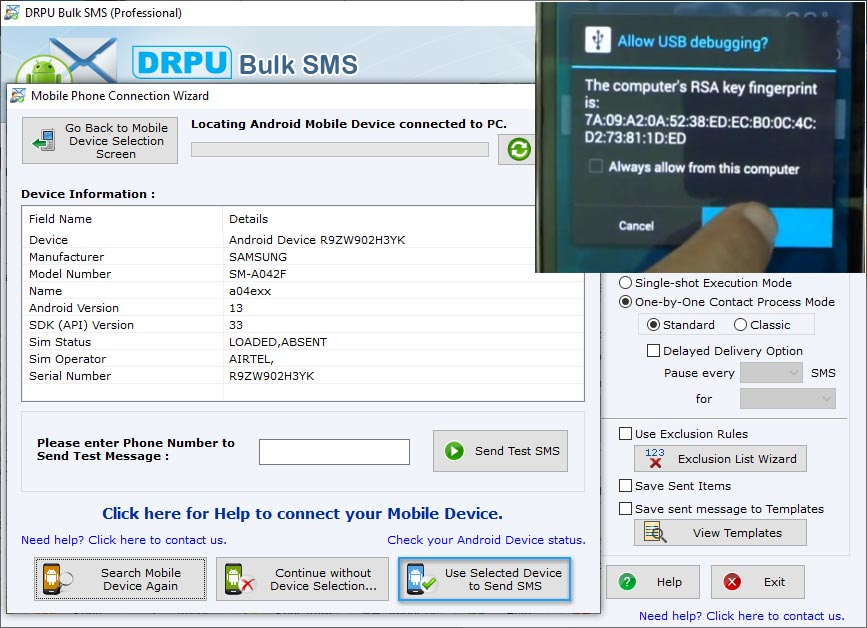Open the Pause every SMS dropdown
This screenshot has height=628, width=867.
[x=771, y=373]
